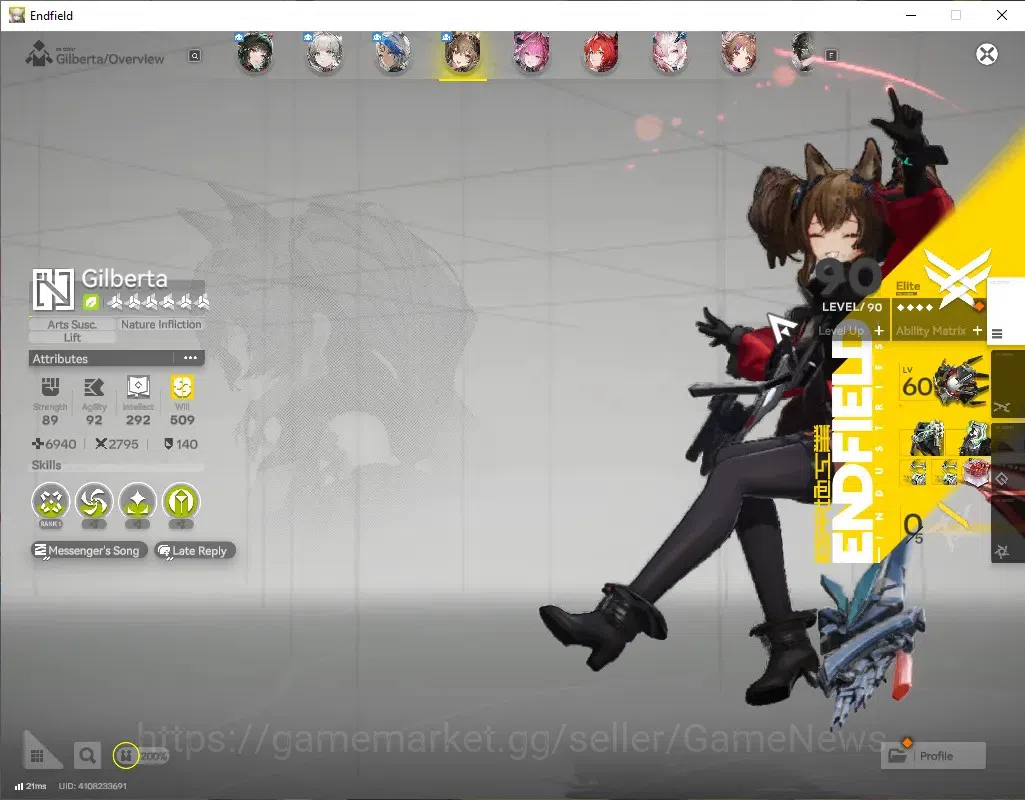
Task: Click the Gilberta/Overview breadcrumb title
Action: pyautogui.click(x=110, y=59)
